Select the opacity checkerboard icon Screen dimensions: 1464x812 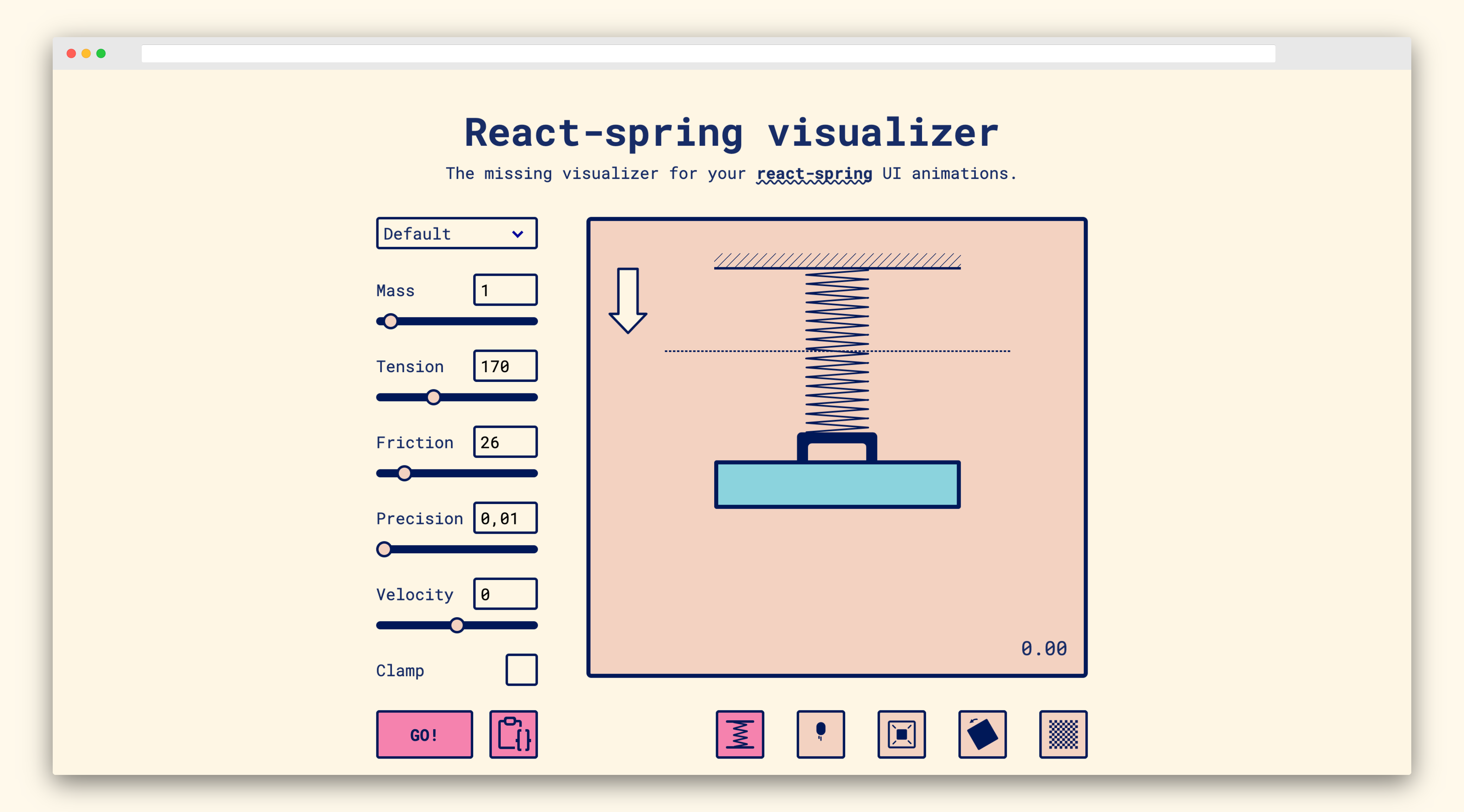click(x=1063, y=734)
